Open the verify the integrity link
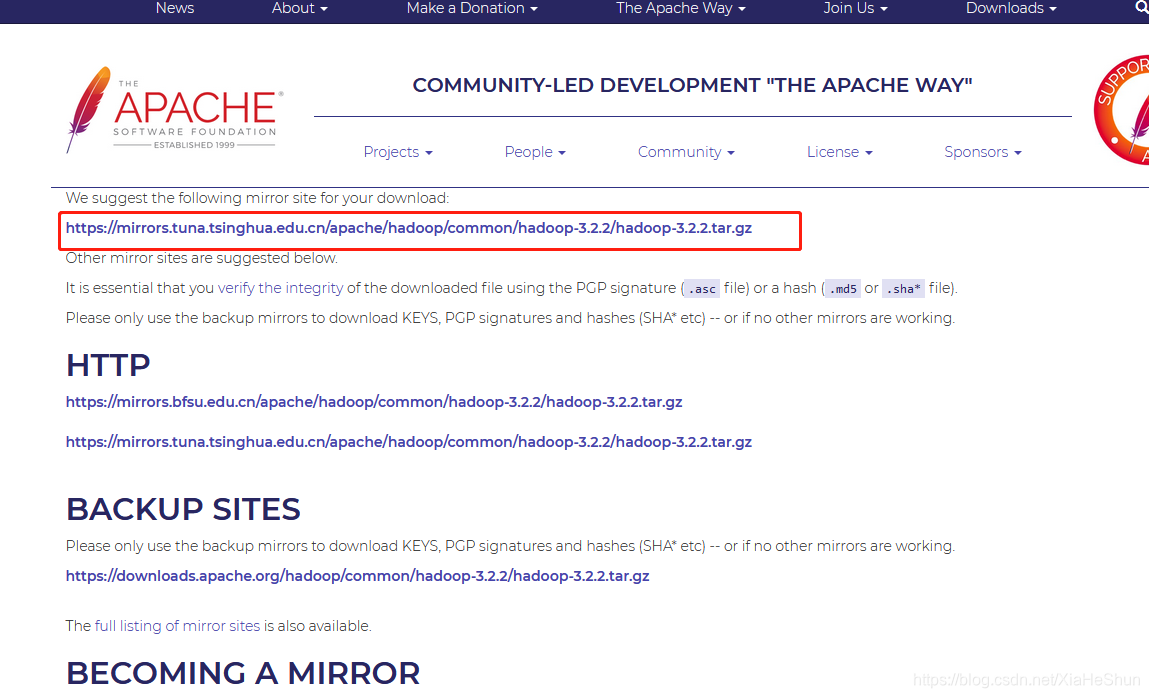This screenshot has width=1149, height=698. point(280,288)
